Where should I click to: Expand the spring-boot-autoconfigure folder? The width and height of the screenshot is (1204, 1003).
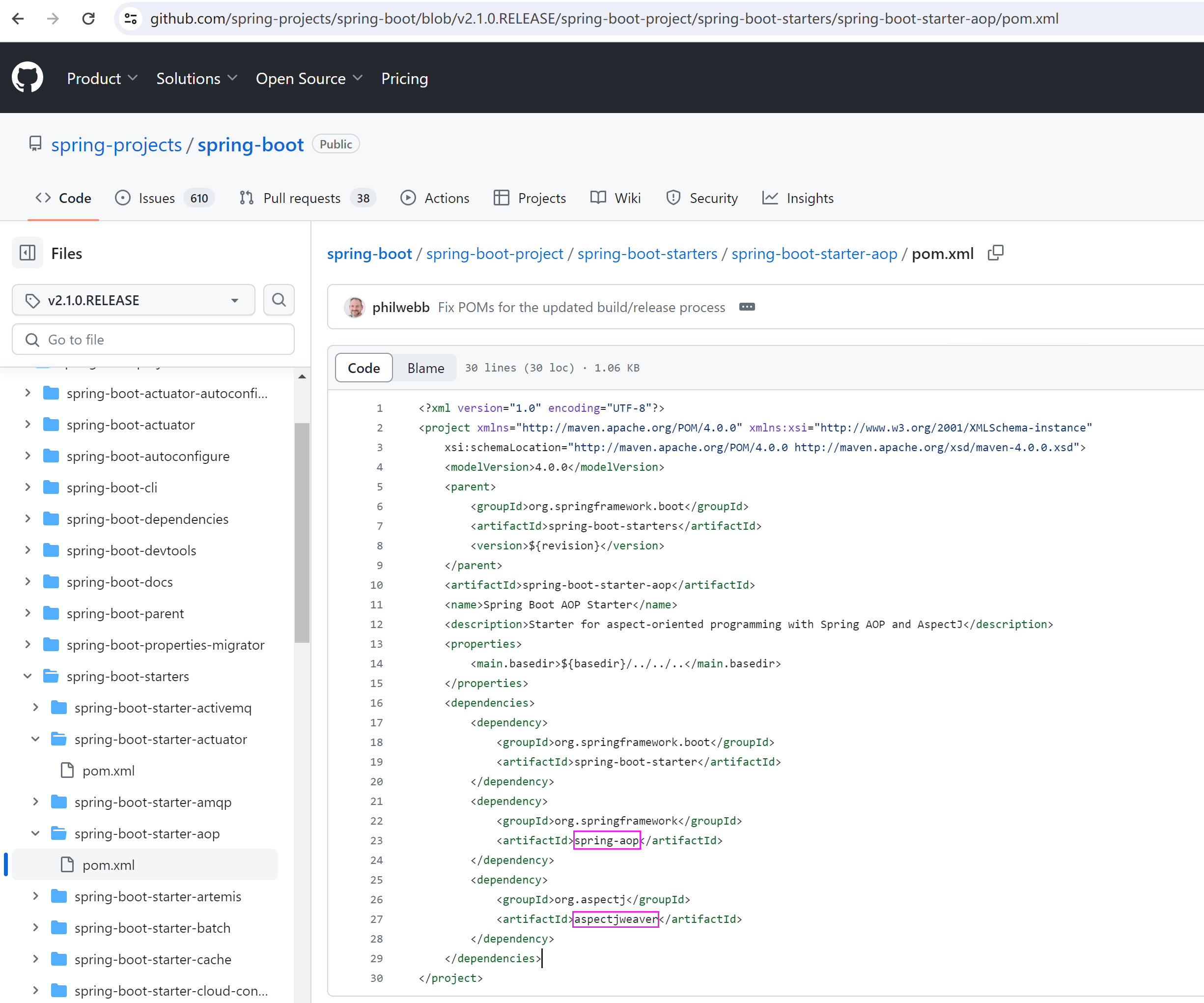point(28,457)
